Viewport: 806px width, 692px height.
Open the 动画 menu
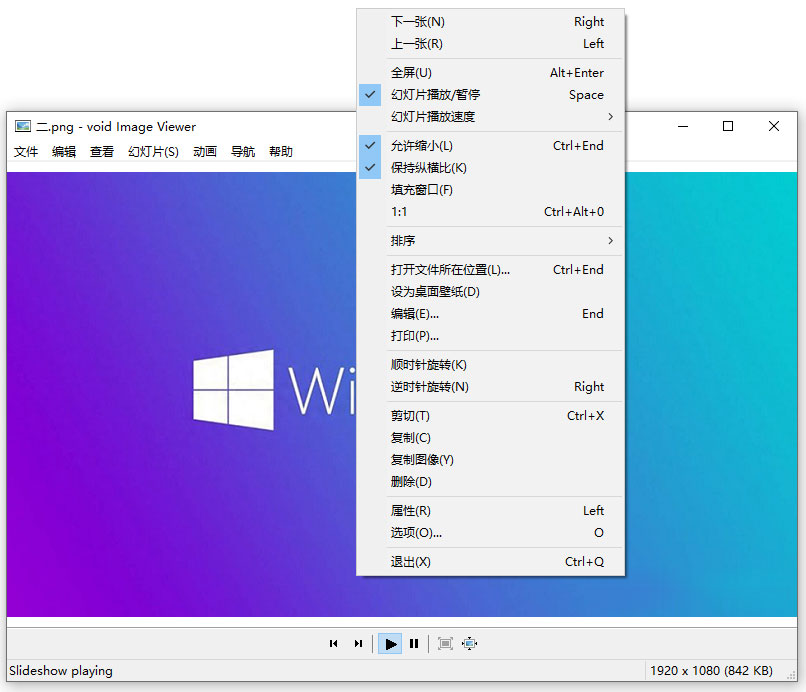click(x=204, y=151)
